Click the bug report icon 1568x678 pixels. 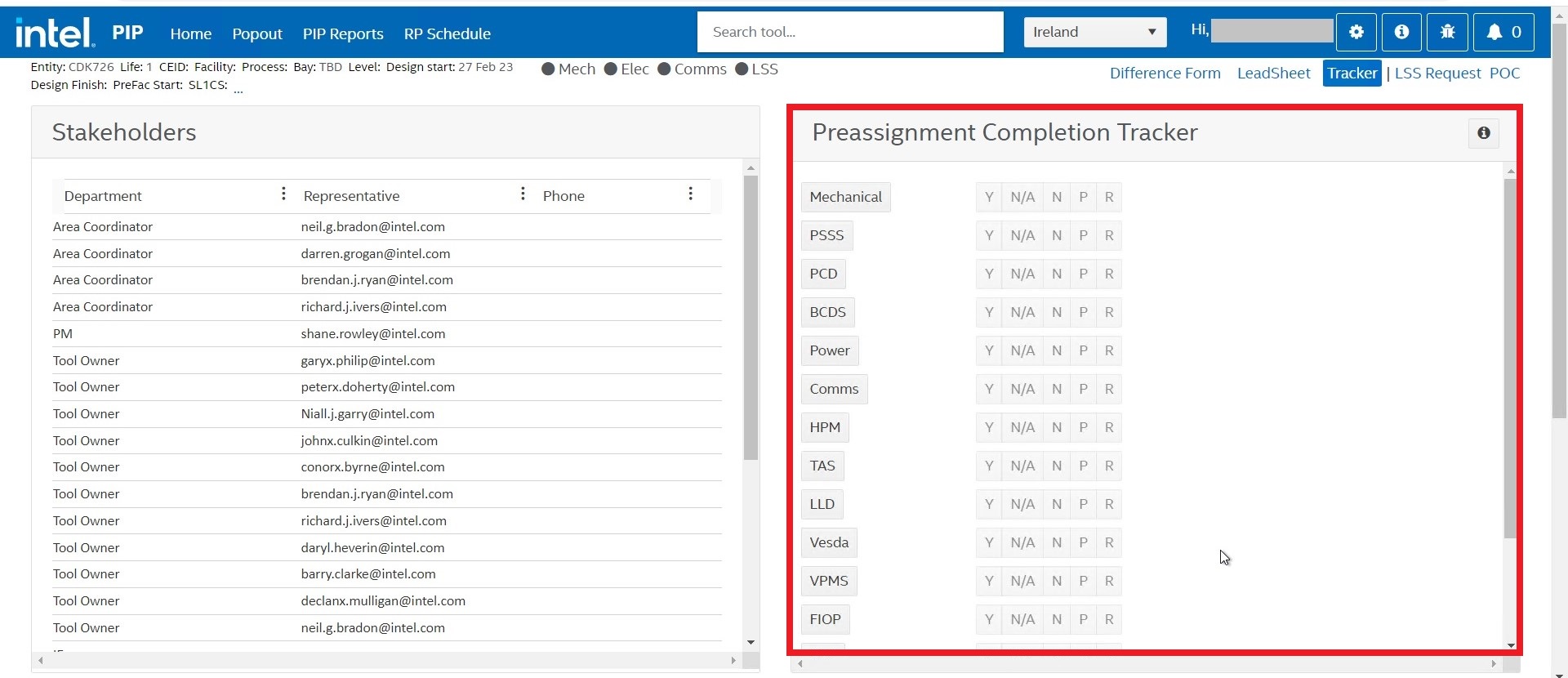point(1447,33)
